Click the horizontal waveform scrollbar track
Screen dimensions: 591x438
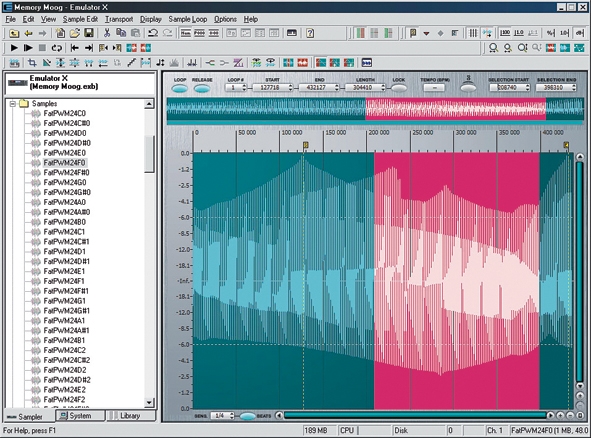[415, 415]
